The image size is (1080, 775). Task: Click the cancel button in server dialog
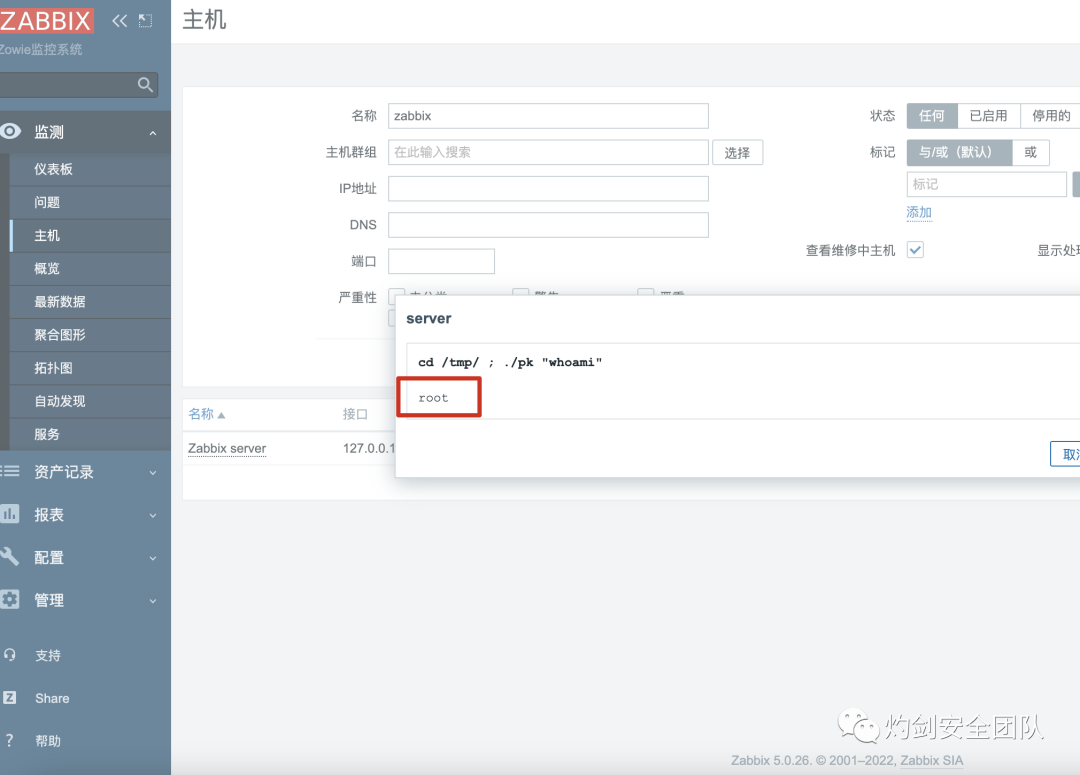tap(1066, 454)
